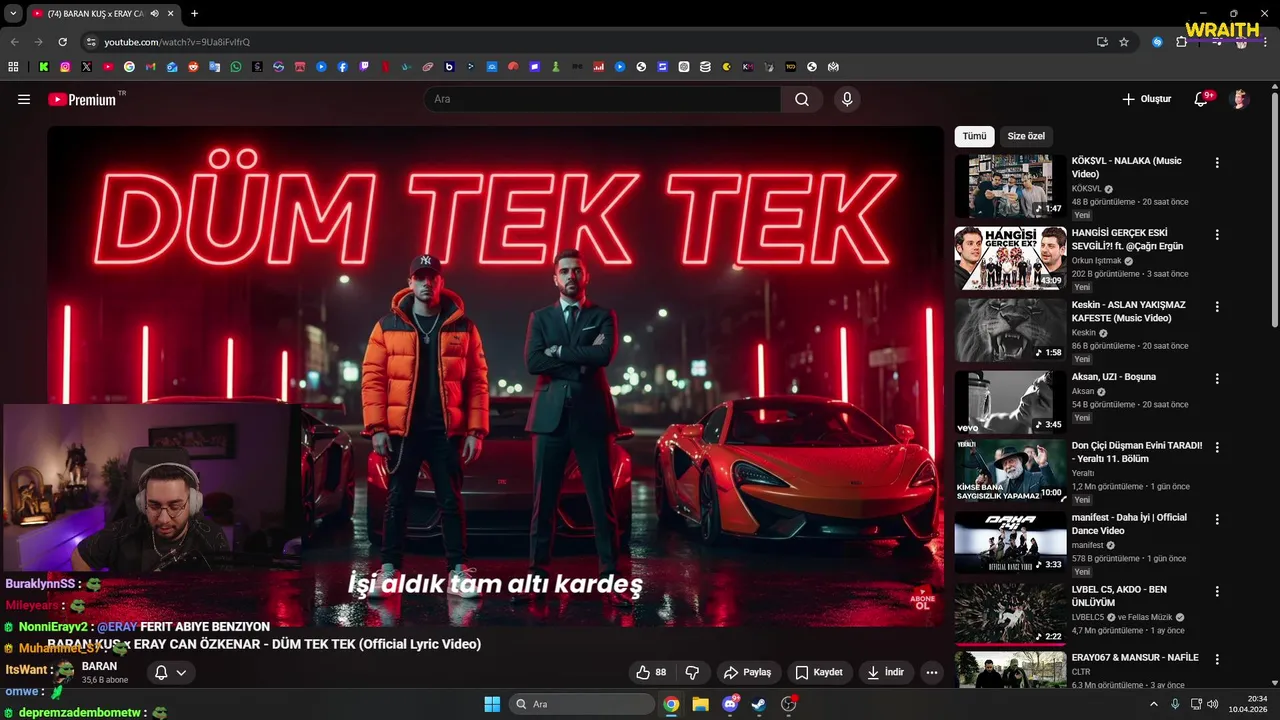Open options for Aksan, UZI - Boşuna

(x=1217, y=378)
